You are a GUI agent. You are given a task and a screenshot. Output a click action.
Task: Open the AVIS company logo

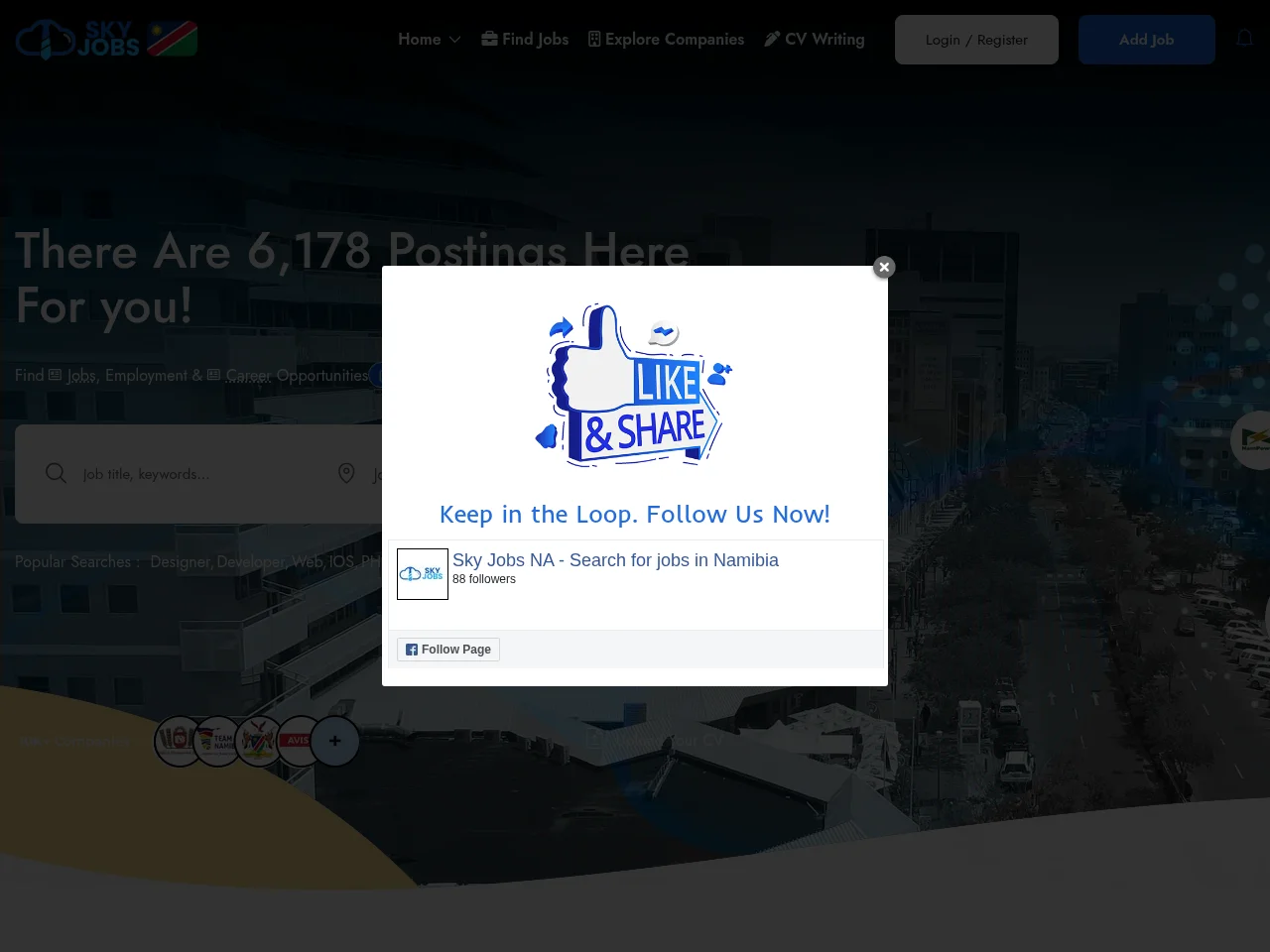[x=297, y=741]
